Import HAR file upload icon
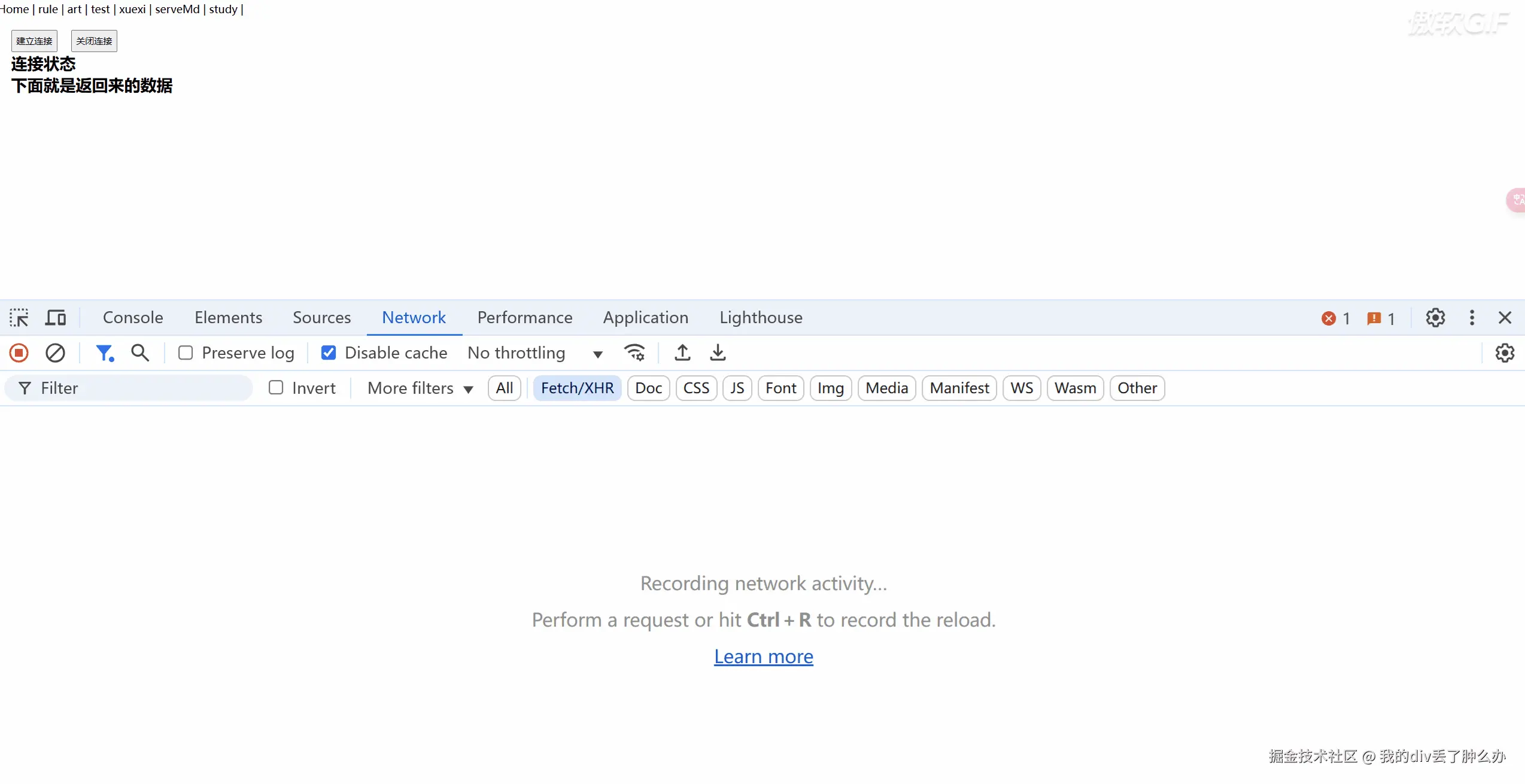This screenshot has height=784, width=1525. tap(682, 353)
